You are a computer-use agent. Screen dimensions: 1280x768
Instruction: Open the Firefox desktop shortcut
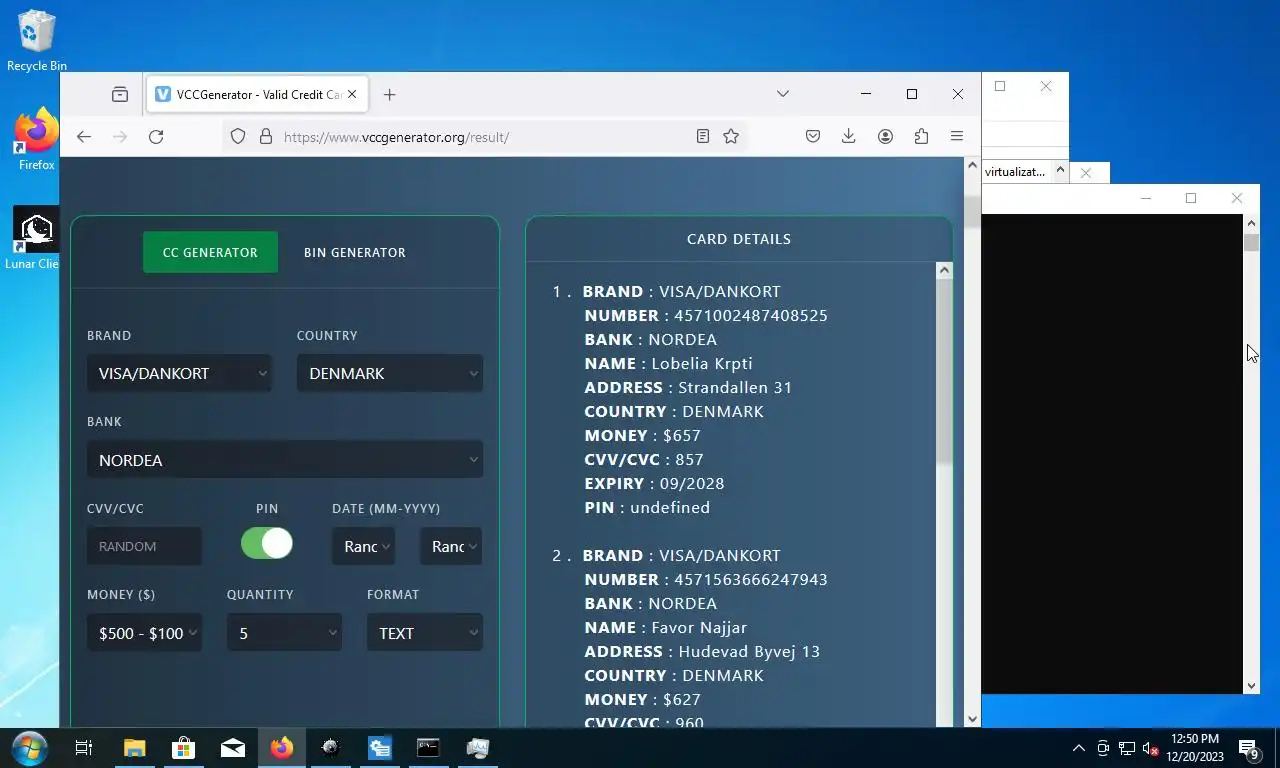tap(37, 140)
